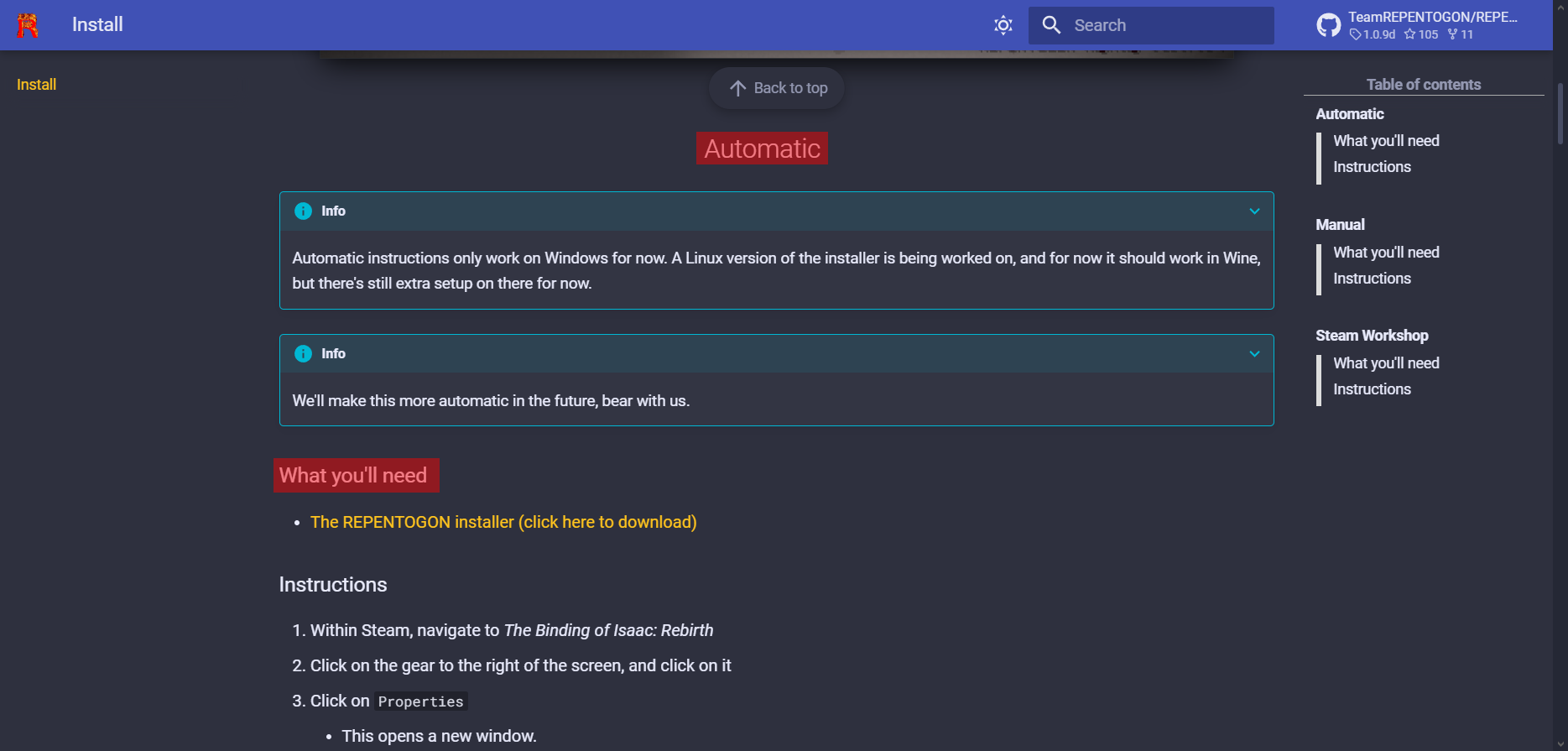
Task: Collapse the first Info box chevron
Action: click(1254, 211)
